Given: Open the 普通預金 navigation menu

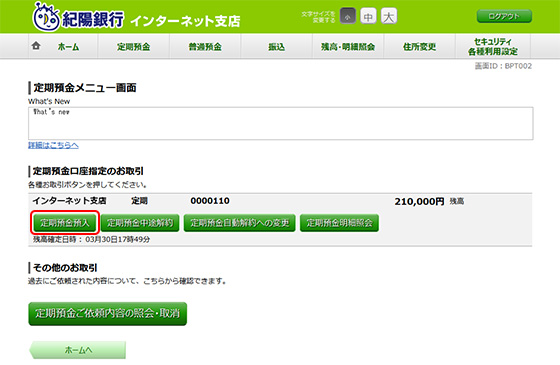Looking at the screenshot, I should coord(205,46).
